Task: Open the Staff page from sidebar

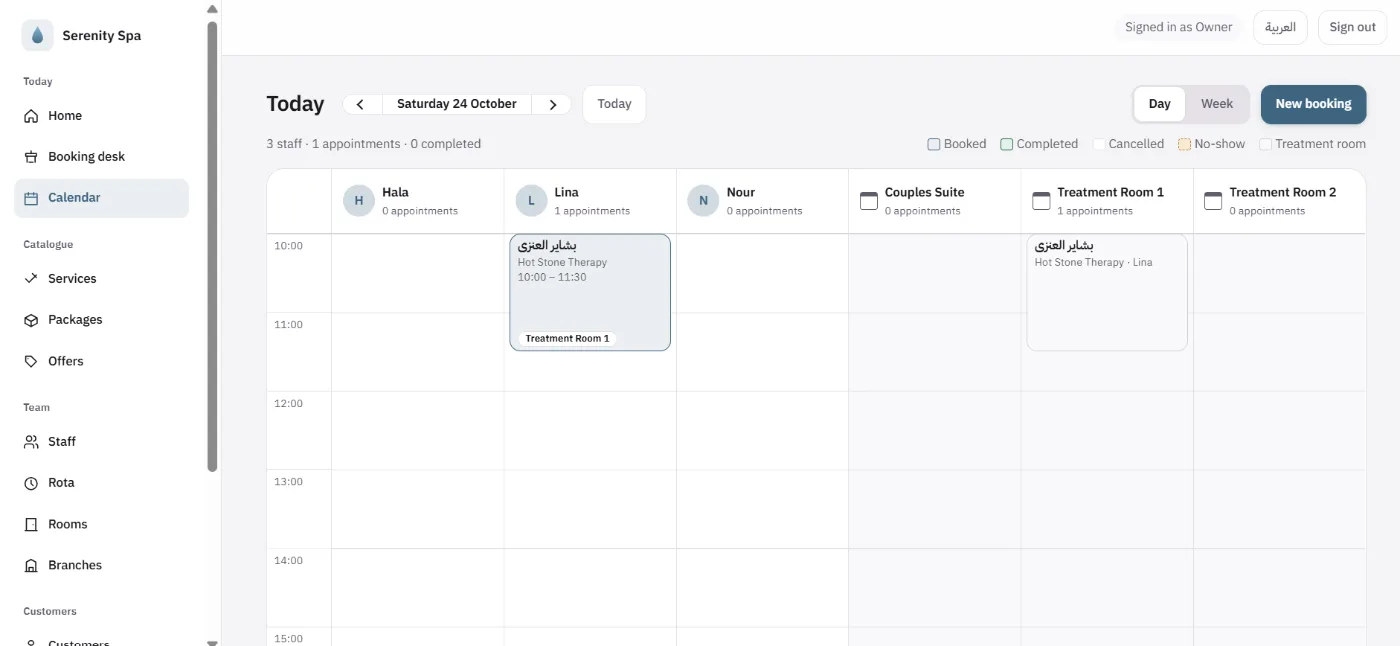Action: pos(101,442)
